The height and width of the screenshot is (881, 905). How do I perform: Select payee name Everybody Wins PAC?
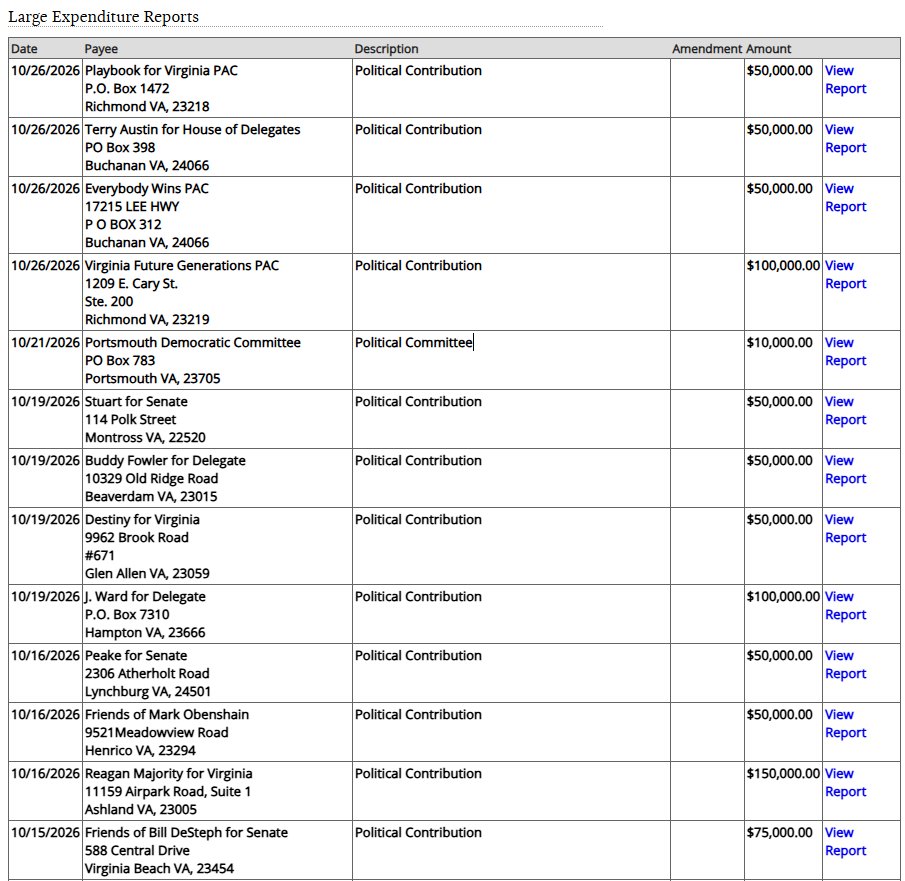(x=147, y=188)
